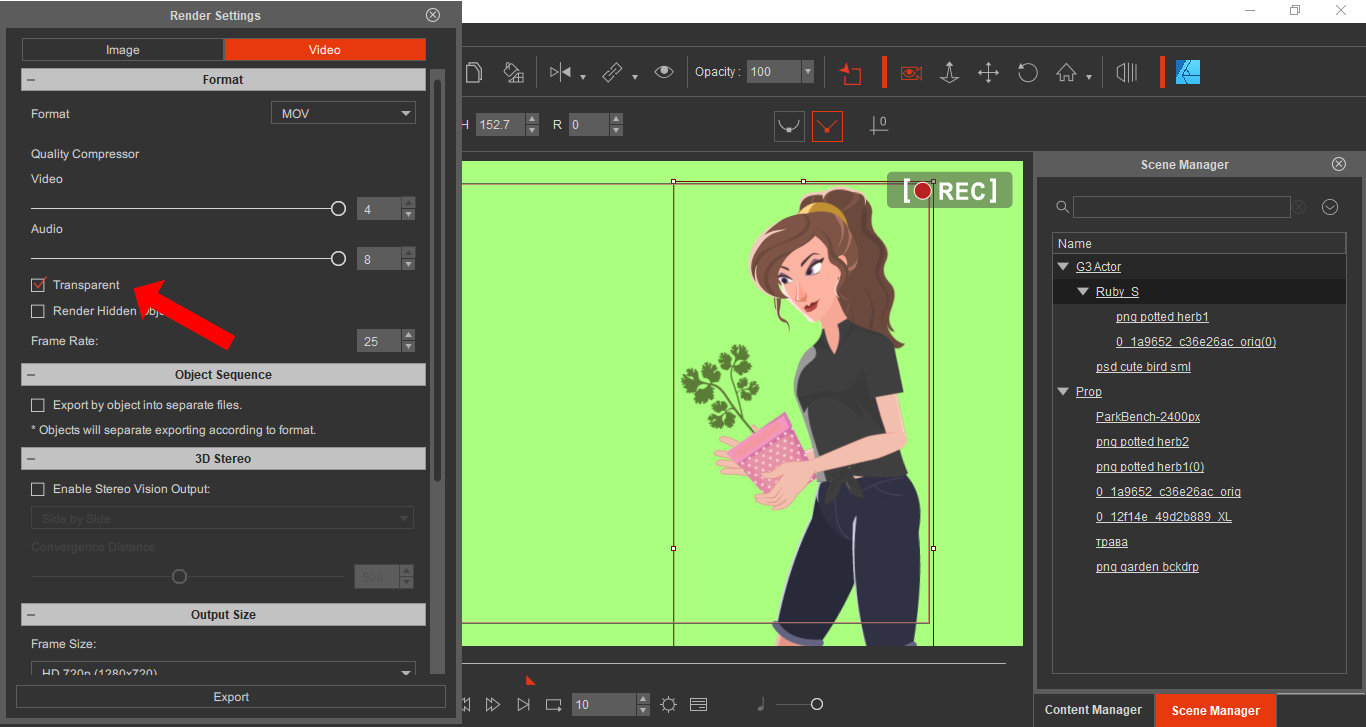This screenshot has height=727, width=1366.
Task: Expand Scene Manager options circled chevron
Action: coord(1330,207)
